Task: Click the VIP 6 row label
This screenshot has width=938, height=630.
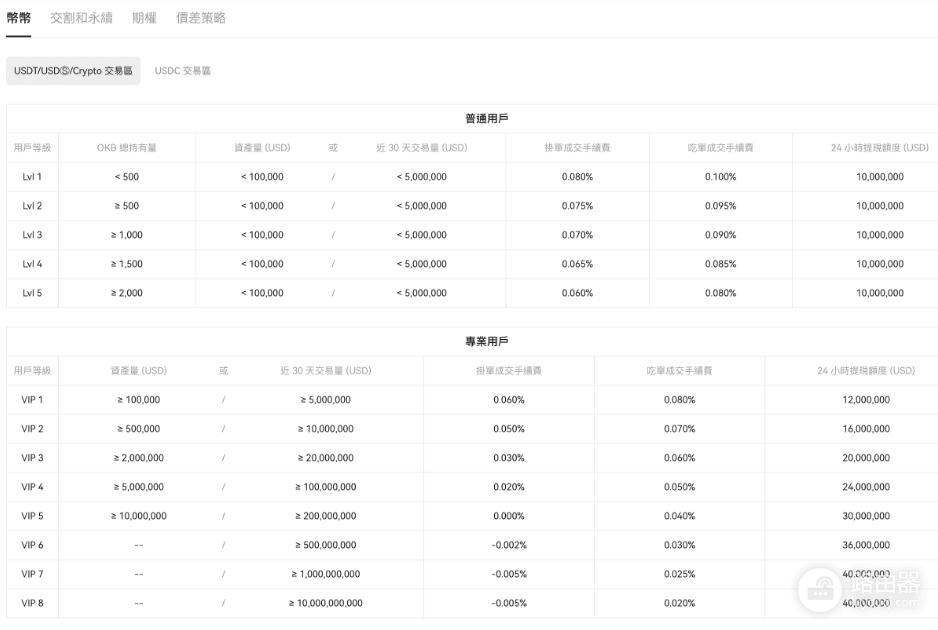Action: pyautogui.click(x=32, y=544)
